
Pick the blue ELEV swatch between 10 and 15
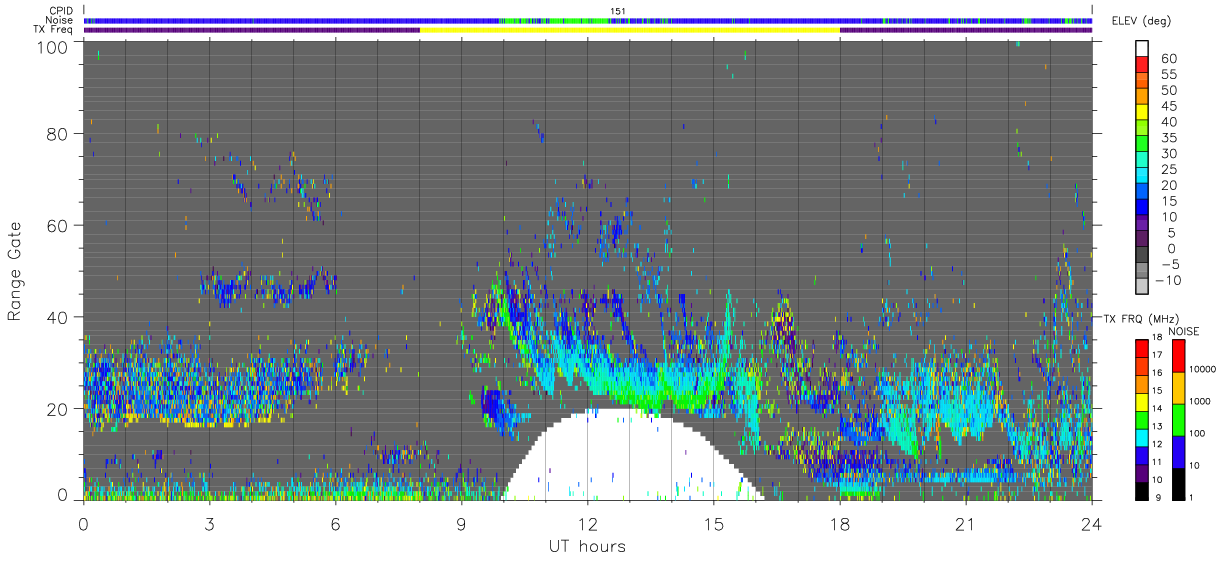pos(1142,207)
